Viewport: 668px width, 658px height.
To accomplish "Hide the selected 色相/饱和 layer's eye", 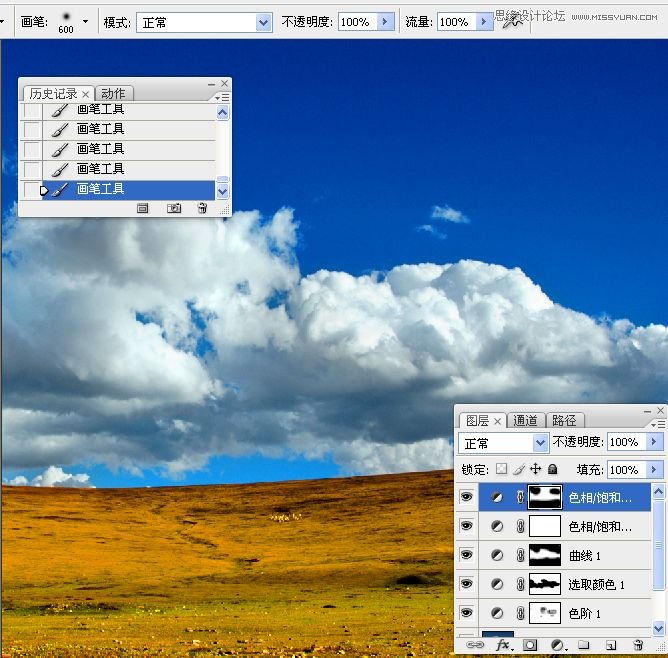I will pyautogui.click(x=466, y=497).
